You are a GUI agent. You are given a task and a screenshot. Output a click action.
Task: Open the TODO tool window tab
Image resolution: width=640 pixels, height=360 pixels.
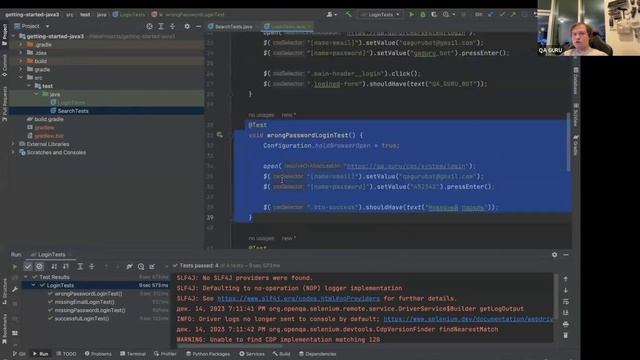click(66, 354)
